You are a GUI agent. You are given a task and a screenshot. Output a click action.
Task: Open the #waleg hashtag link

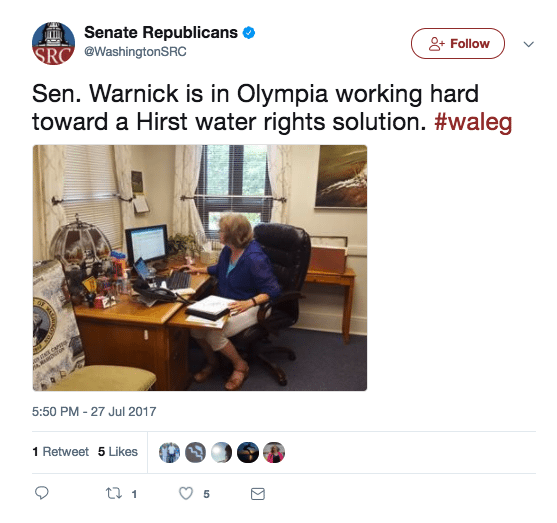click(x=473, y=123)
